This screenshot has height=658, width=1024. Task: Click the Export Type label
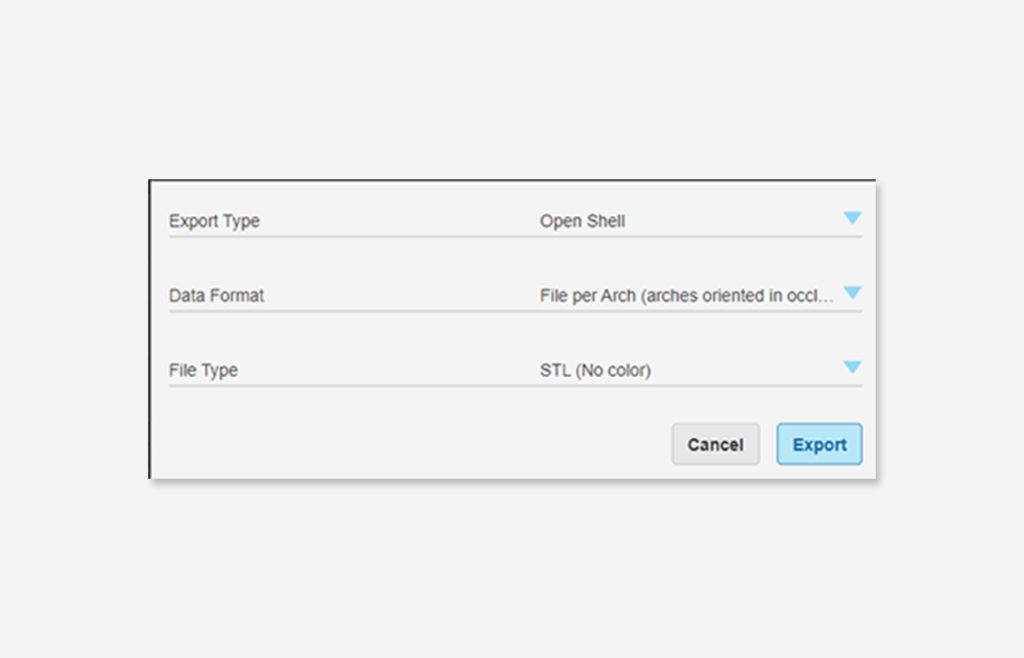point(214,221)
